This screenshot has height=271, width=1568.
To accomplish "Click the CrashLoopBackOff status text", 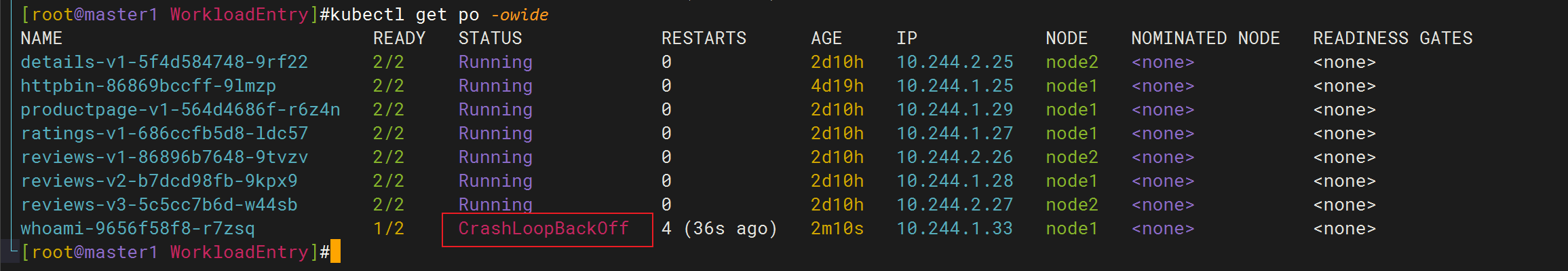I will (x=543, y=229).
